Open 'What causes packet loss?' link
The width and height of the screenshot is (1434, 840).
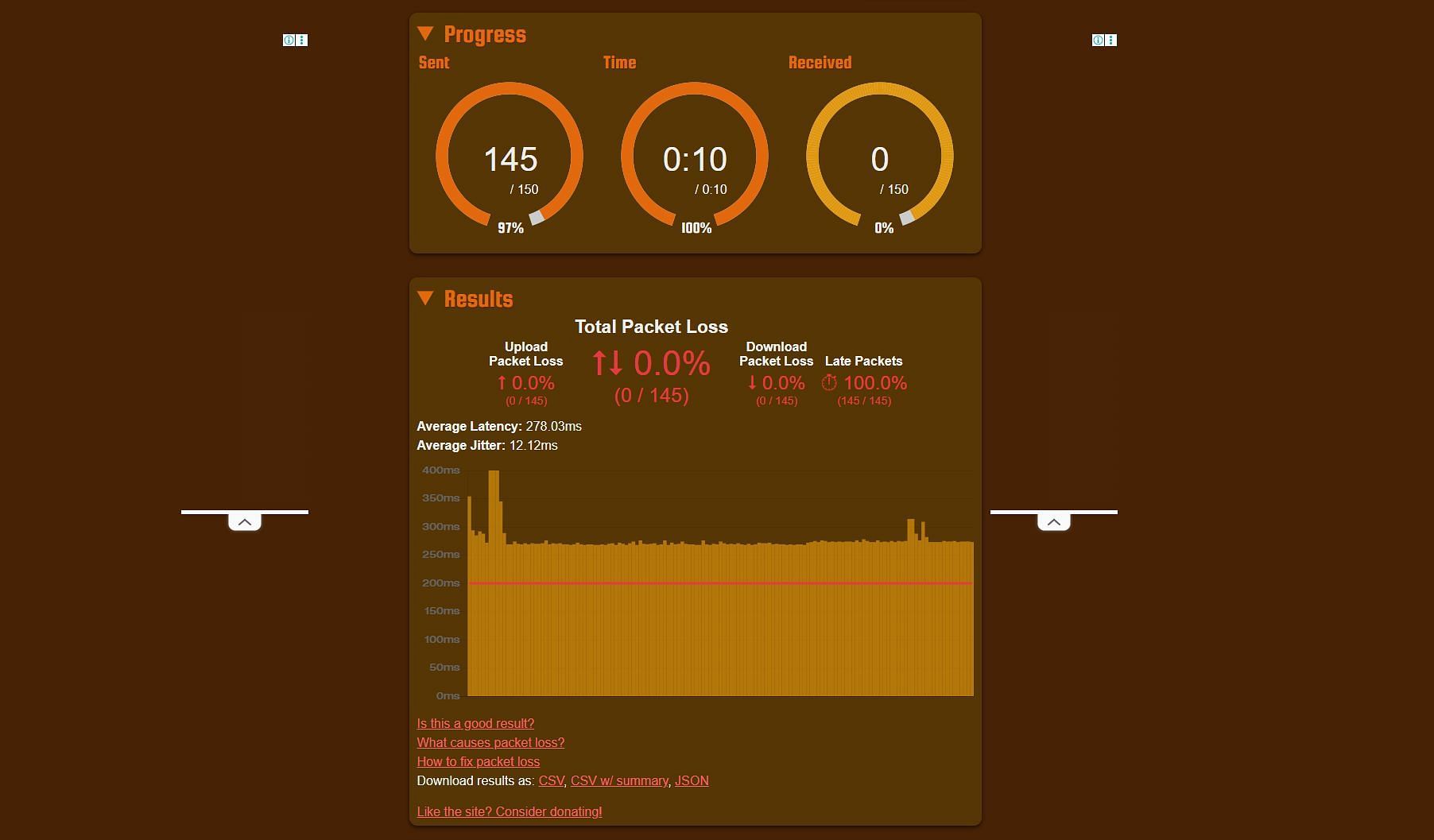pos(490,742)
